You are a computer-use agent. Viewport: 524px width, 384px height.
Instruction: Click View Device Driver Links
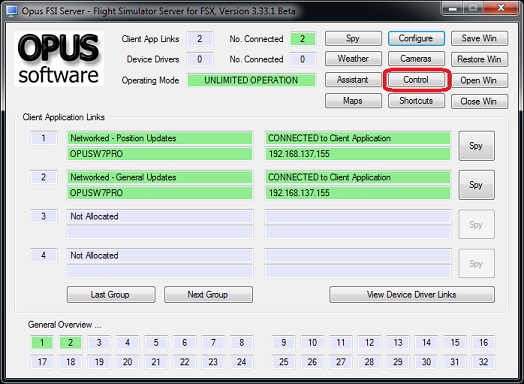tap(412, 294)
